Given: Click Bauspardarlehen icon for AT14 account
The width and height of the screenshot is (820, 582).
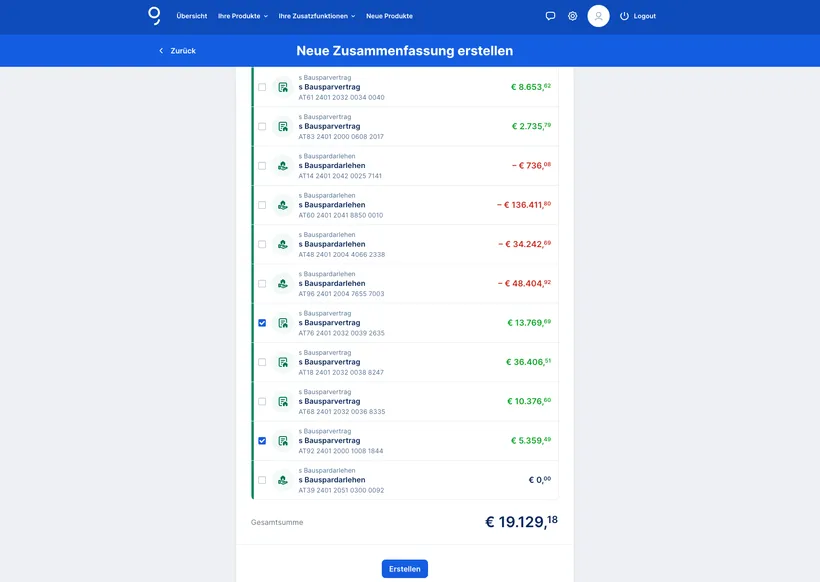Looking at the screenshot, I should click(283, 166).
